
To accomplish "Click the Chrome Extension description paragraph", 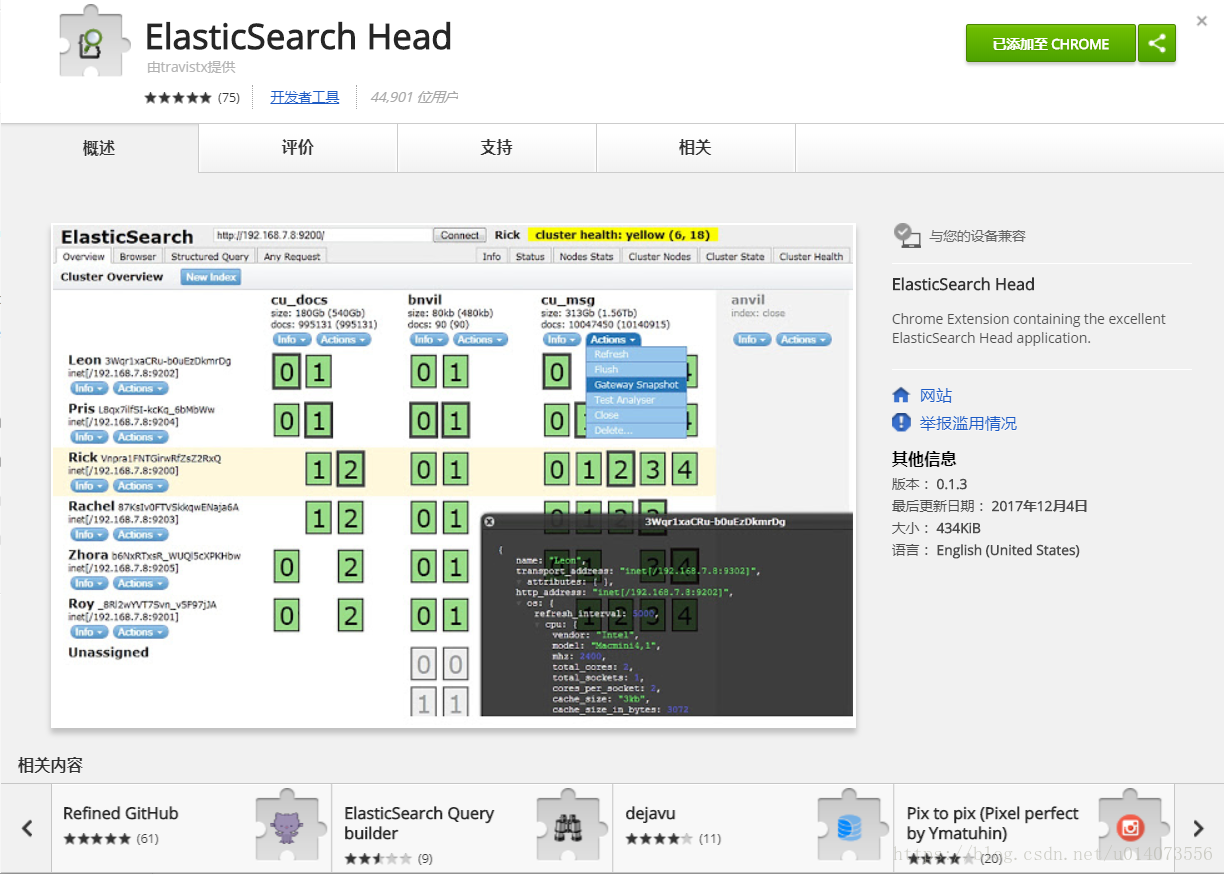I will (x=1029, y=328).
